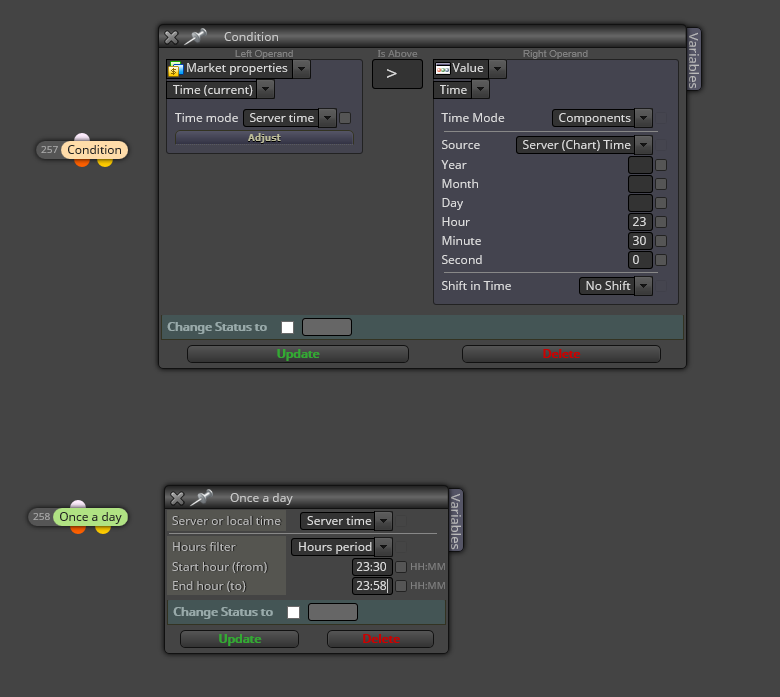Open the Hours period filter dropdown

pyautogui.click(x=342, y=547)
